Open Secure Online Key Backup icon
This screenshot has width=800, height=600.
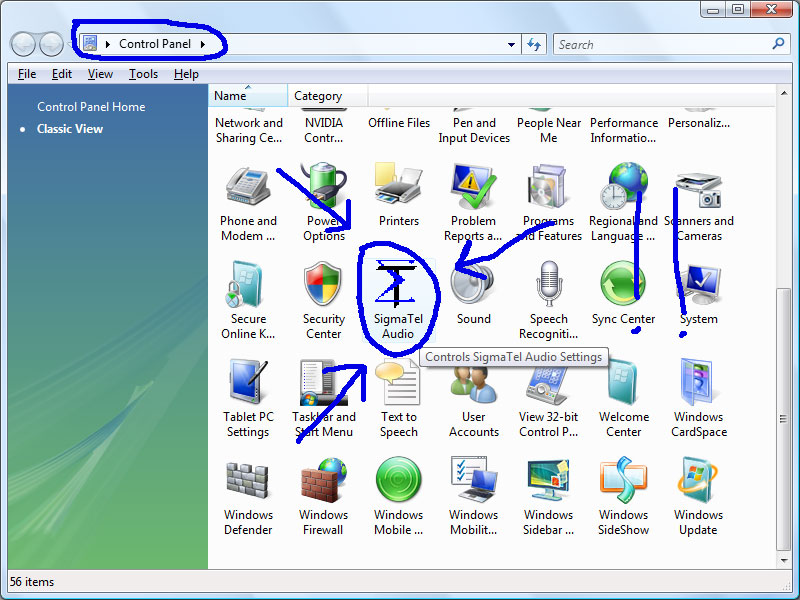[x=248, y=301]
